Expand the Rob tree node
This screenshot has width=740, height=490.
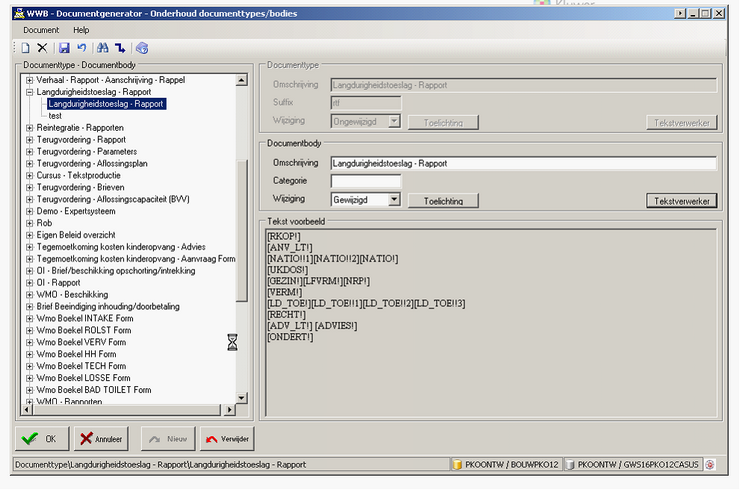pos(29,223)
